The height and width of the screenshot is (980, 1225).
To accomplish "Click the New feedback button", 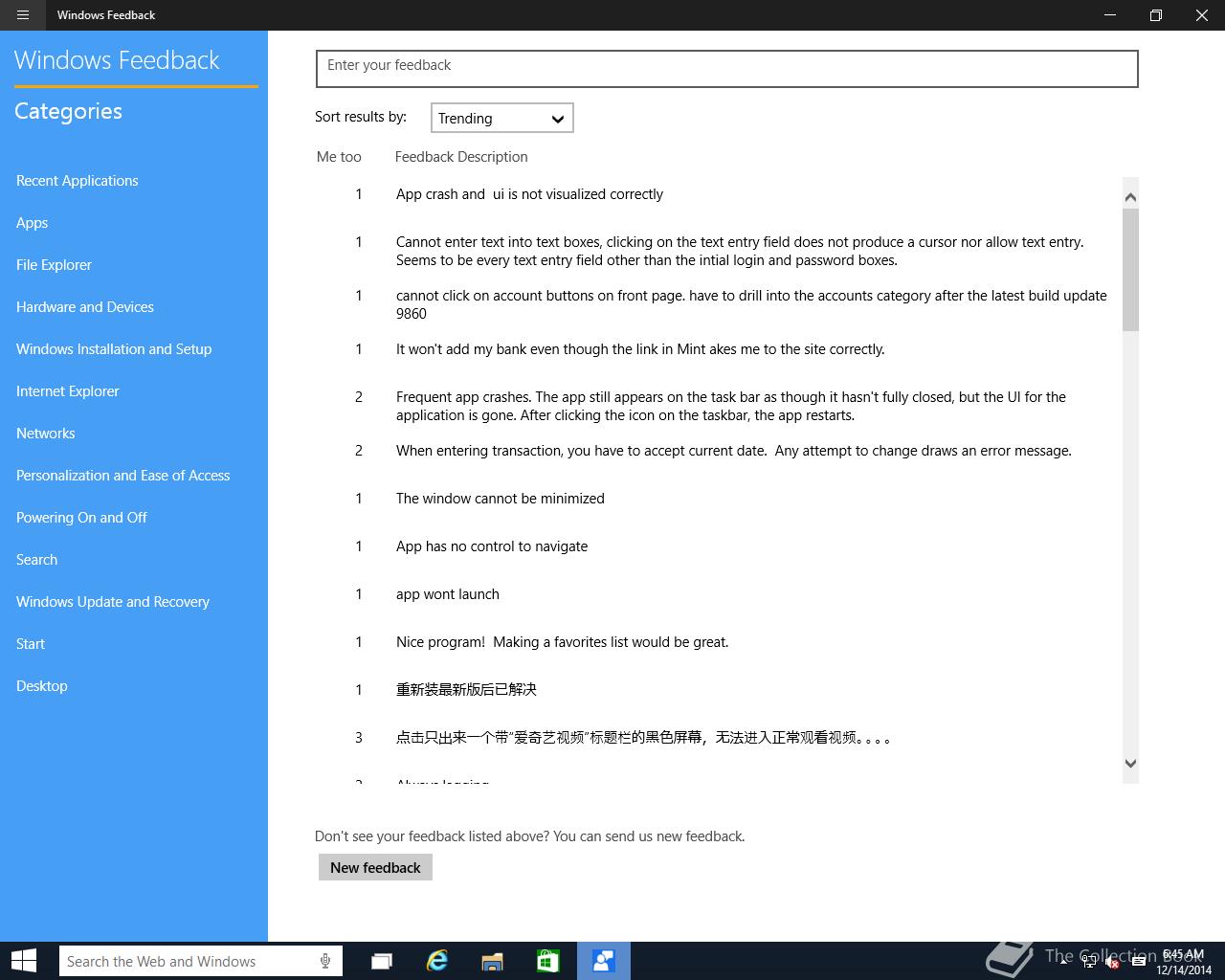I will point(375,867).
